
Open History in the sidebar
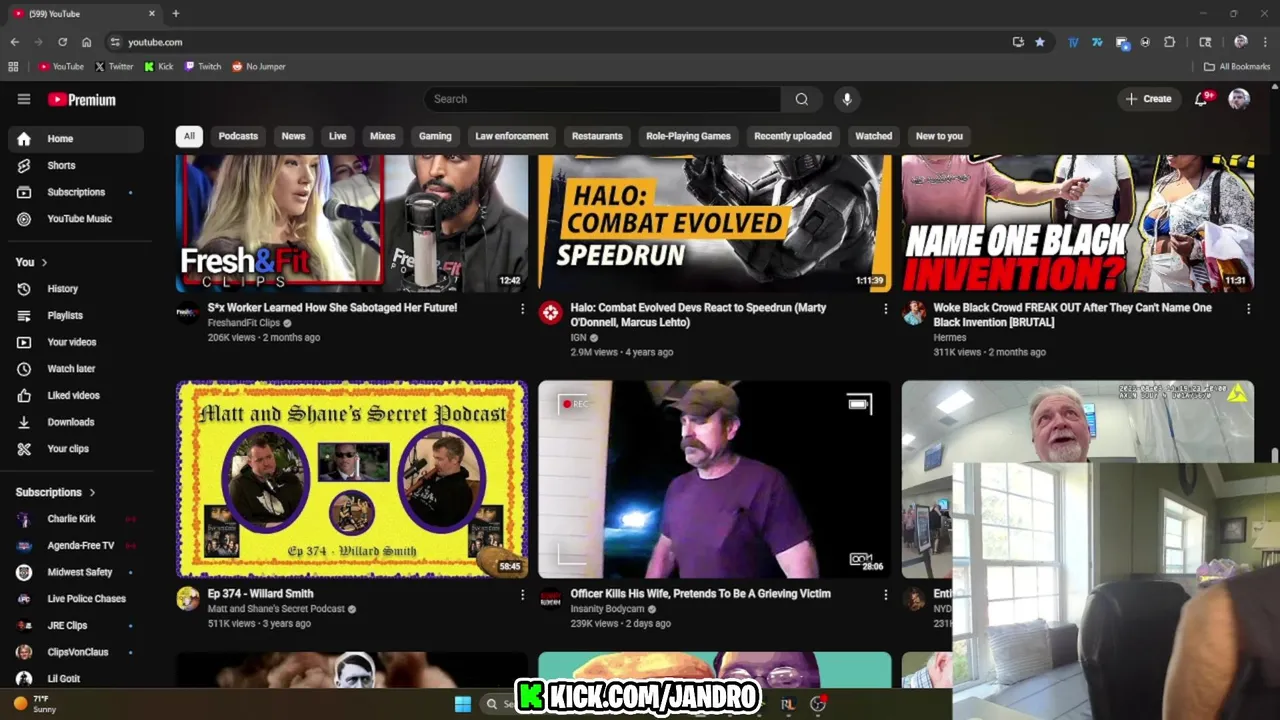(76, 289)
